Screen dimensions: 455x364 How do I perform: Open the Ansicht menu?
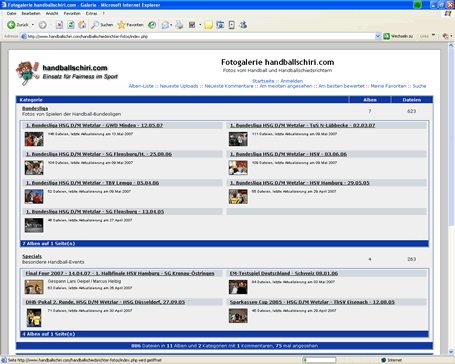pos(52,13)
